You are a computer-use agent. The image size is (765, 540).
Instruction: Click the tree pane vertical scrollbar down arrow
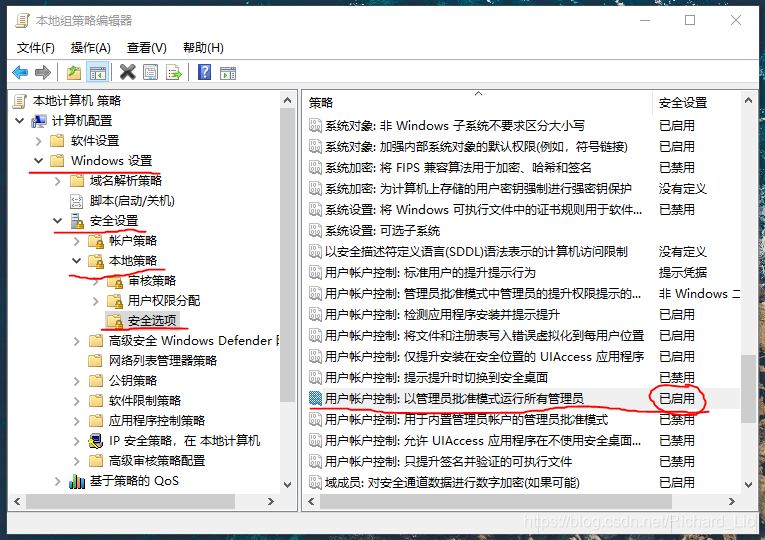[287, 484]
